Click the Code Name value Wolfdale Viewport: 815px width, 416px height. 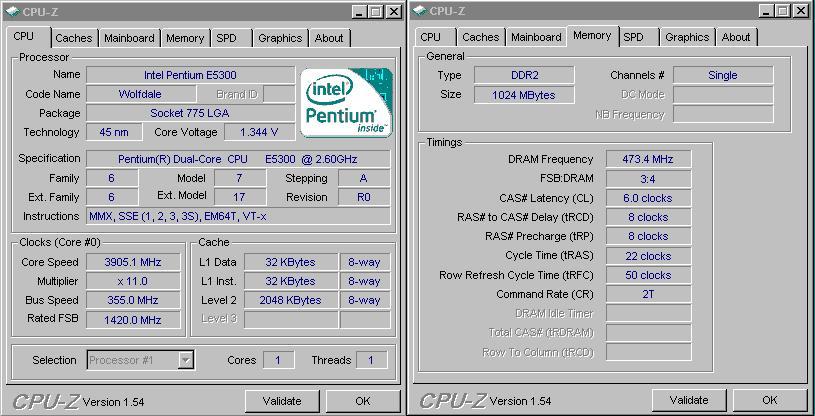click(x=140, y=94)
